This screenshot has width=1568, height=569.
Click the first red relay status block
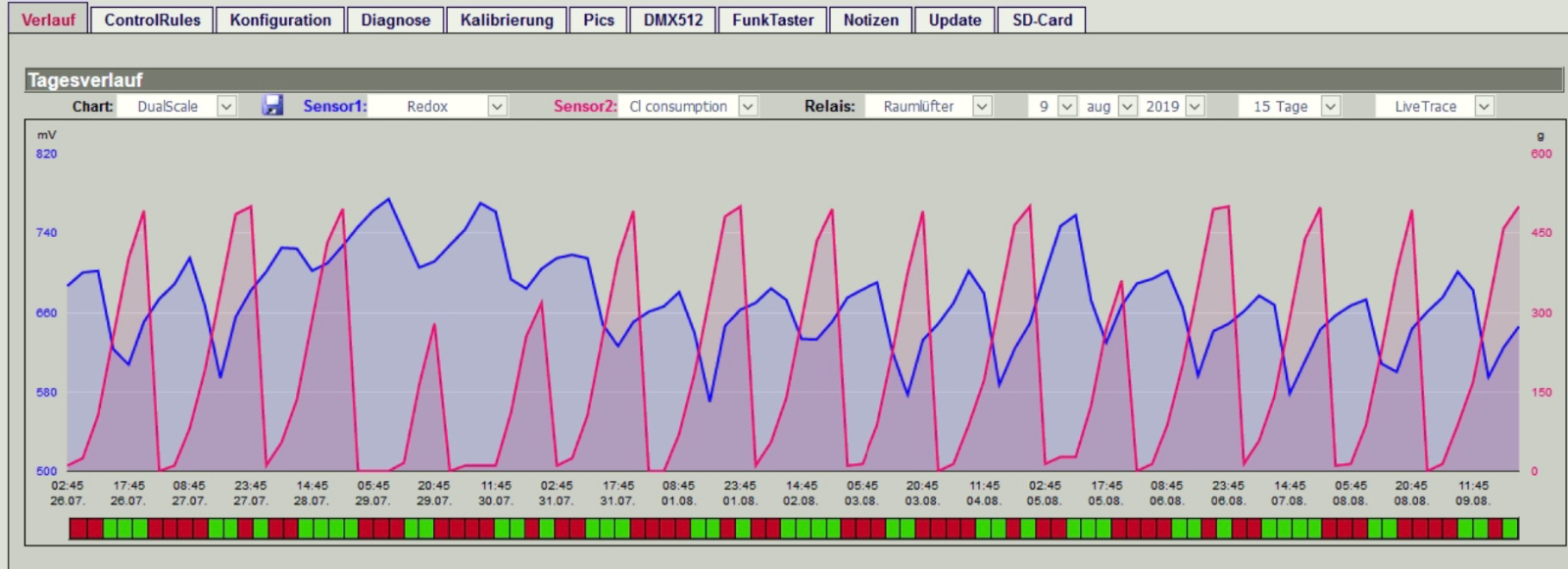(79, 529)
